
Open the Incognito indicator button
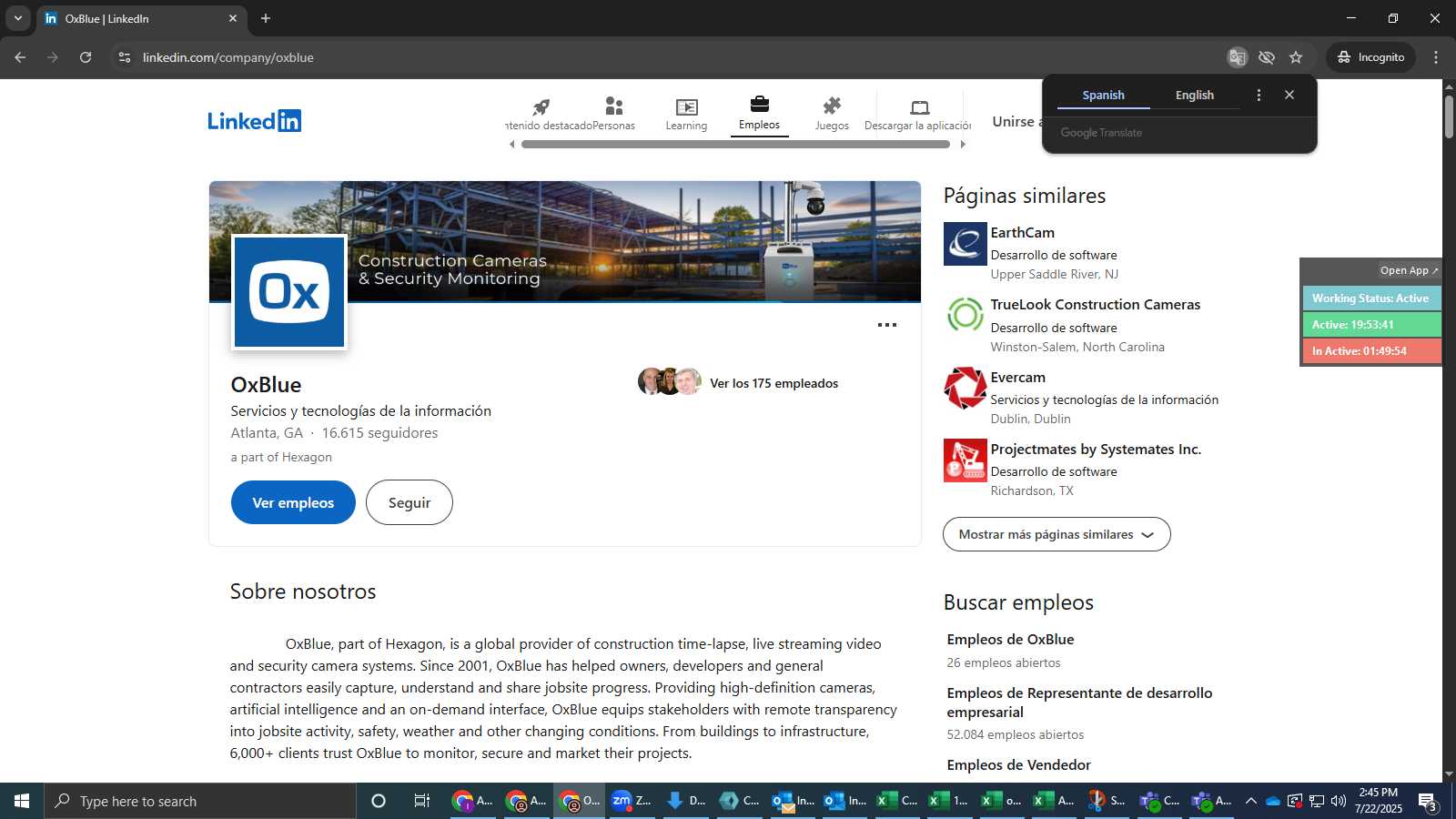[x=1370, y=57]
